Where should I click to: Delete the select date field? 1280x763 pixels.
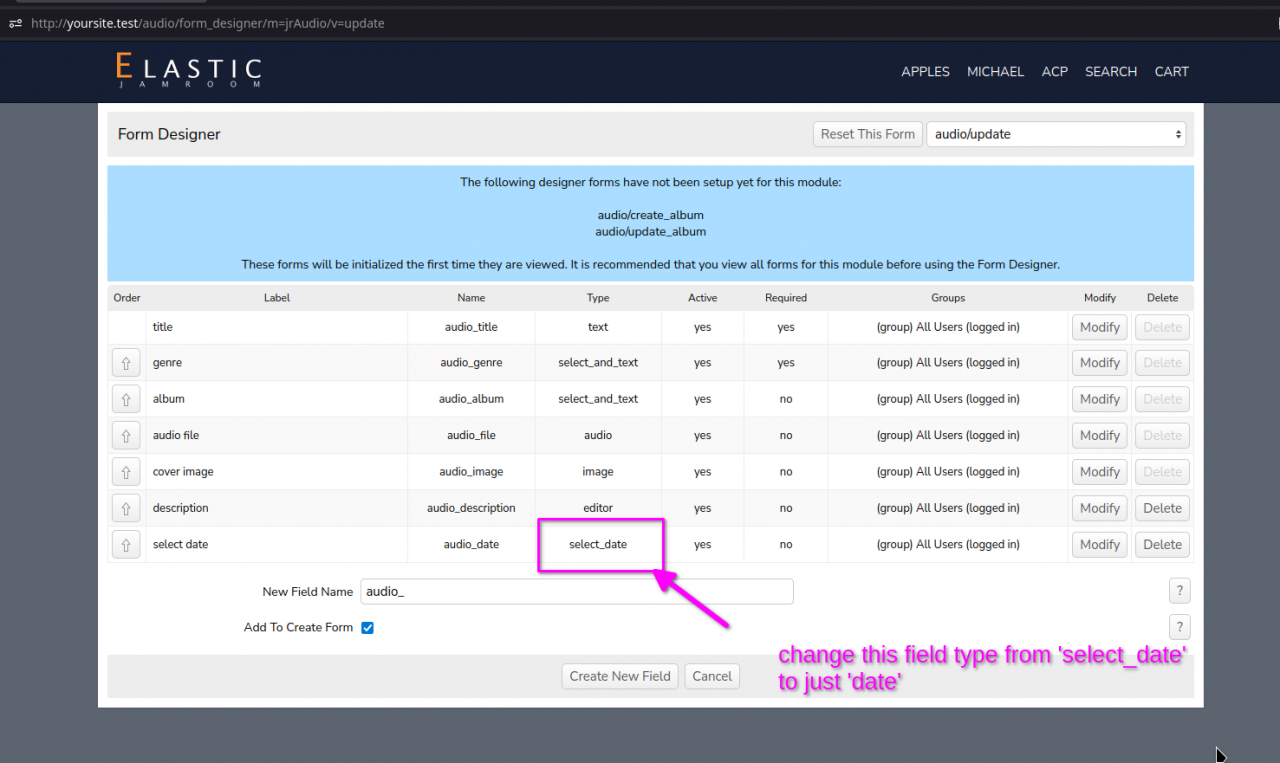(x=1162, y=545)
